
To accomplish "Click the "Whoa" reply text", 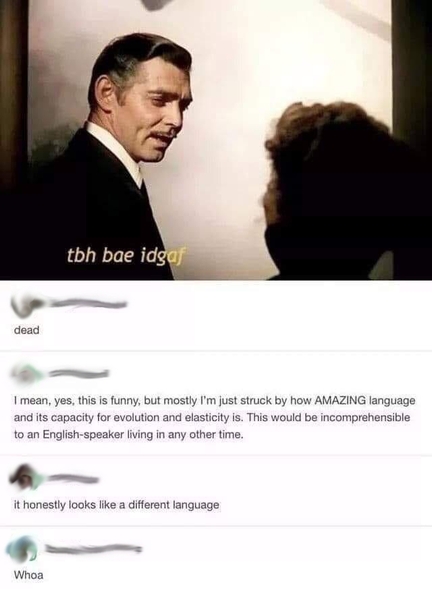I will click(x=29, y=575).
